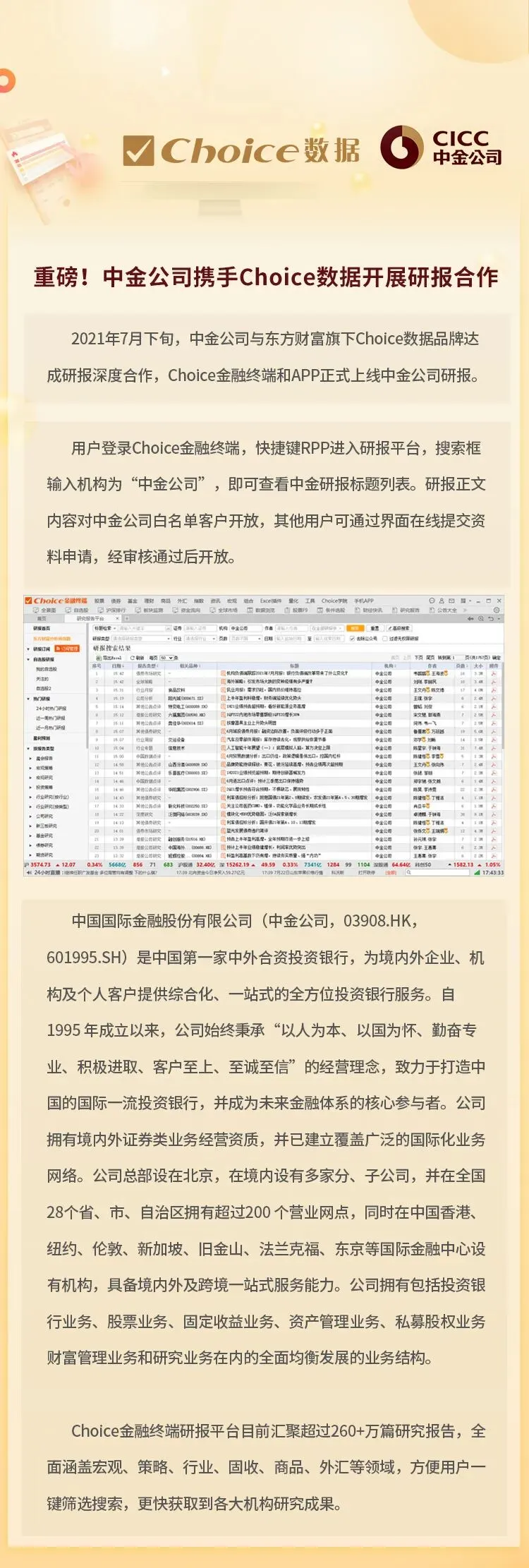Click the add new tab plus icon

tap(126, 618)
